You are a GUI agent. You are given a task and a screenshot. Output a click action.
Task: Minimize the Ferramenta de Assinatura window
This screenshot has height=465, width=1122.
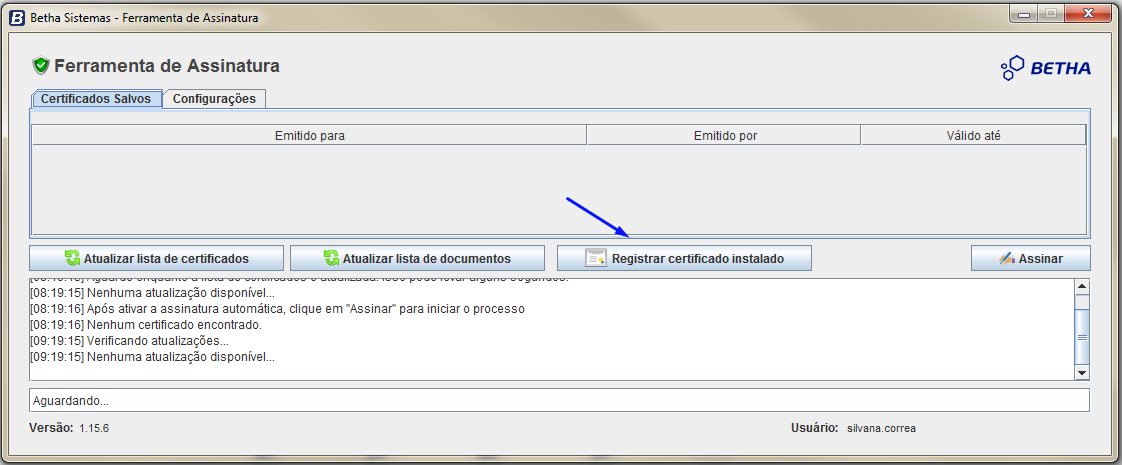(1021, 13)
